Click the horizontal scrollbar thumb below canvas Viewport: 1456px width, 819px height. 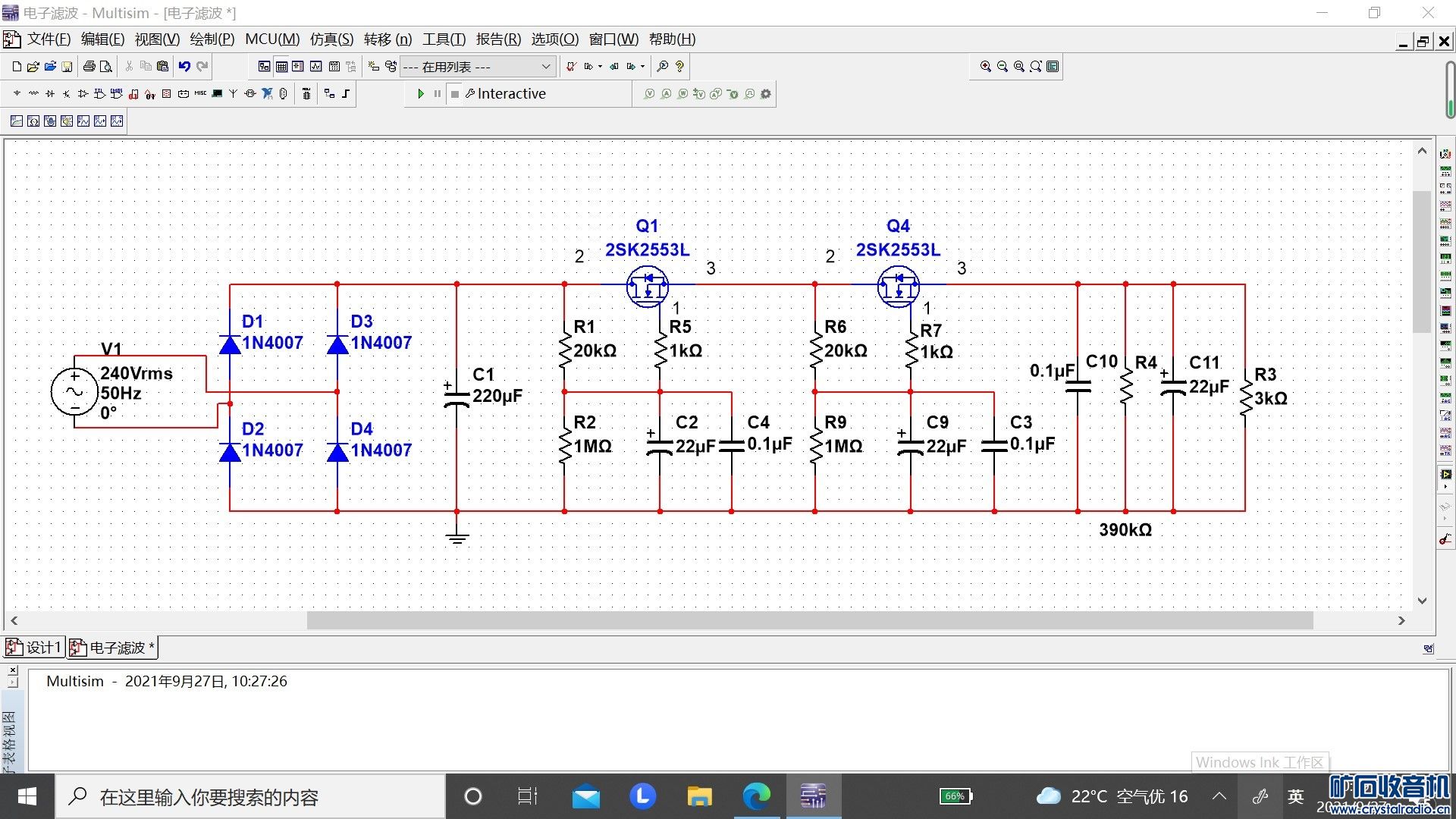809,620
